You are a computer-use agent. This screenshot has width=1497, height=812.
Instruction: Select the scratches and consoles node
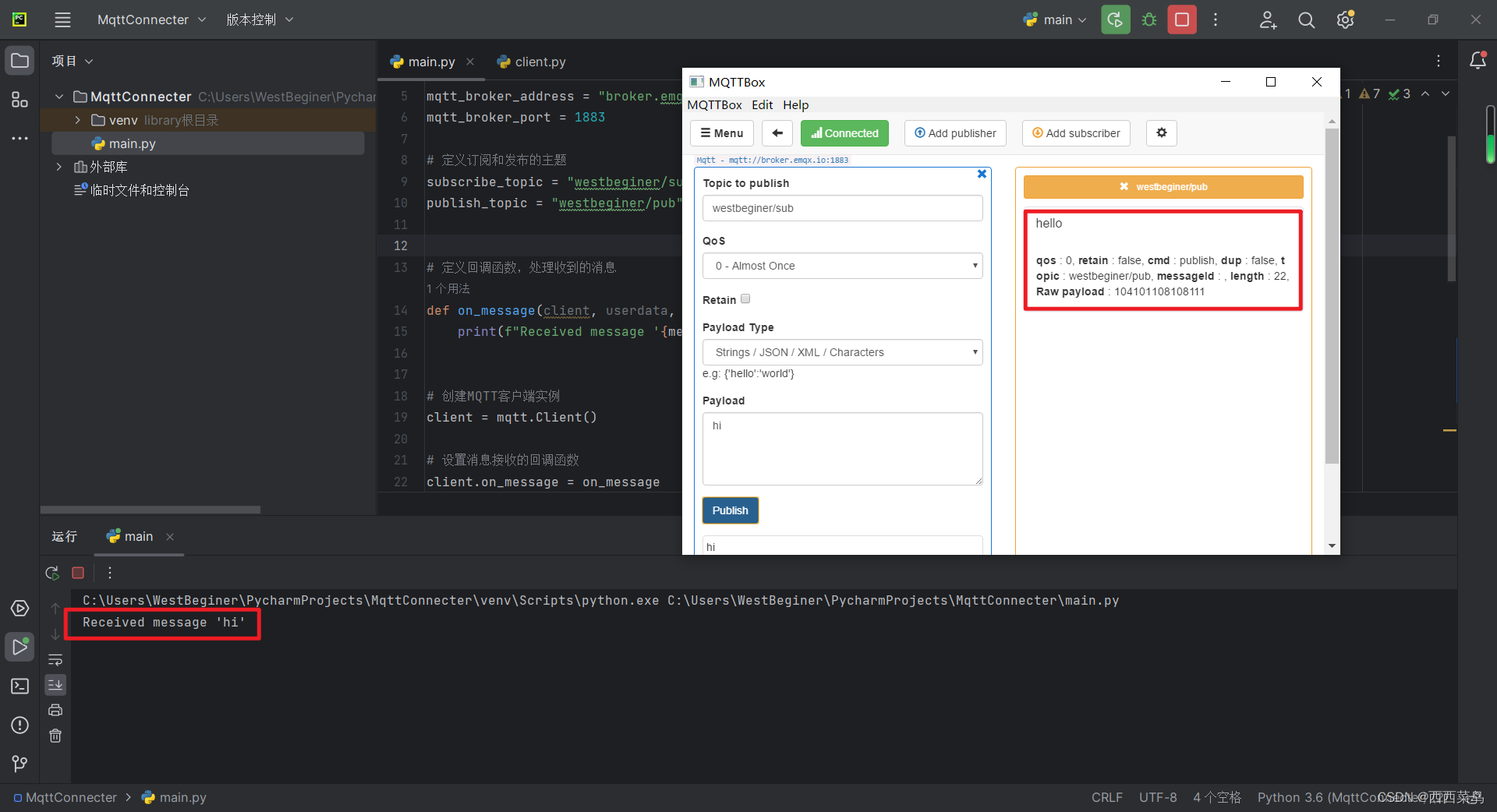[x=132, y=190]
